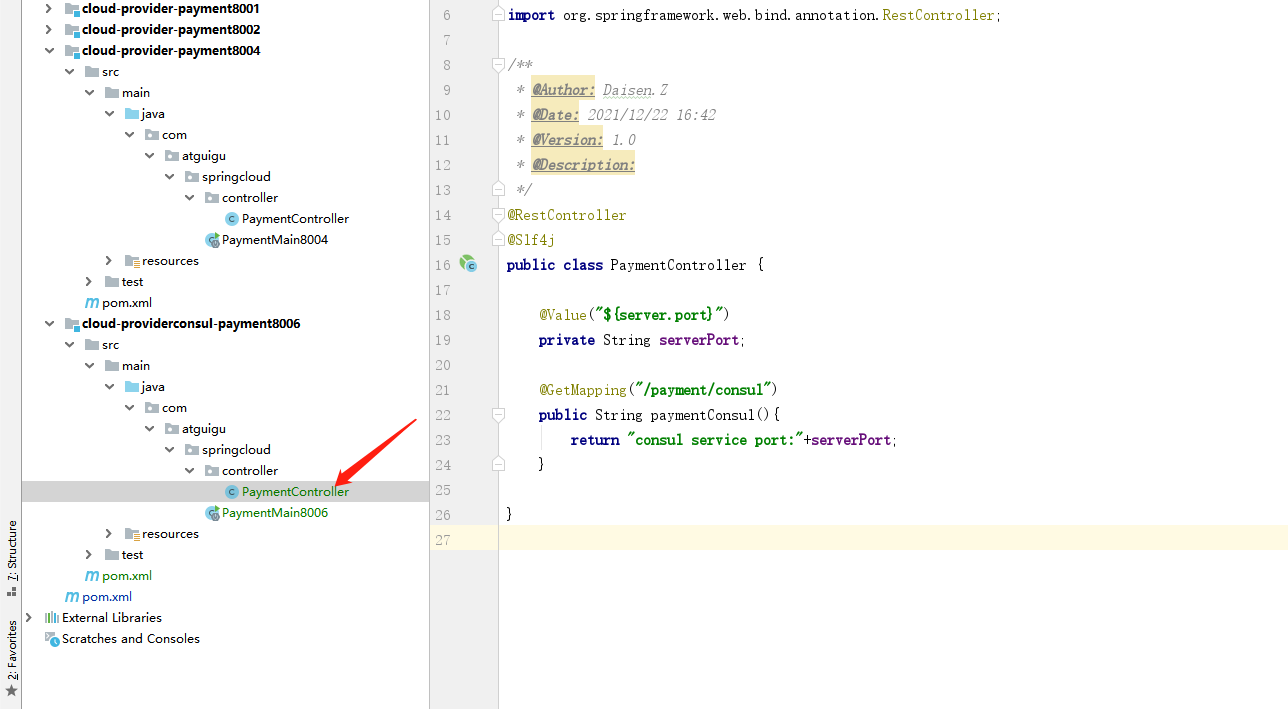Click the Maven icon of payment8004's pom.xml
This screenshot has width=1288, height=709.
point(92,303)
